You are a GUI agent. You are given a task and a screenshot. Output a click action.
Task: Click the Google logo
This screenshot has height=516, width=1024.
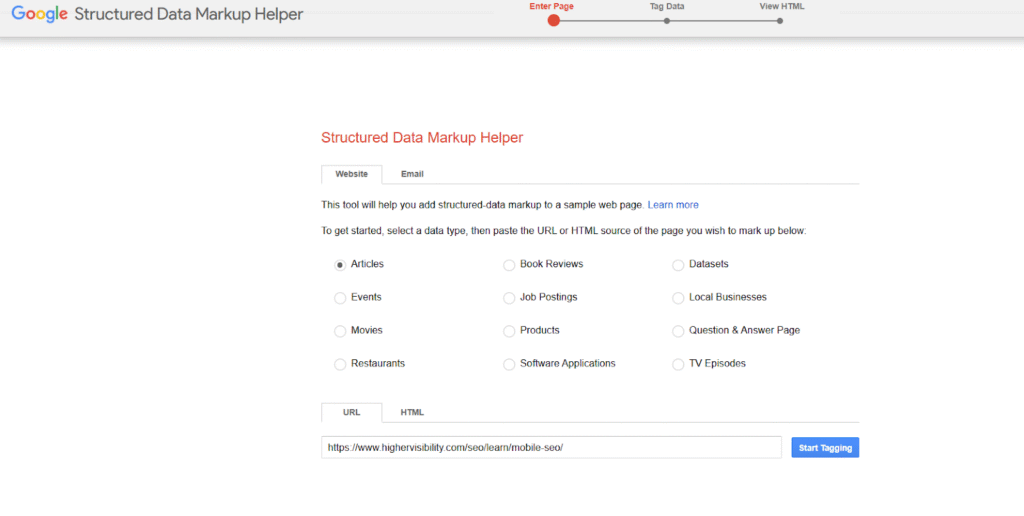pyautogui.click(x=39, y=15)
